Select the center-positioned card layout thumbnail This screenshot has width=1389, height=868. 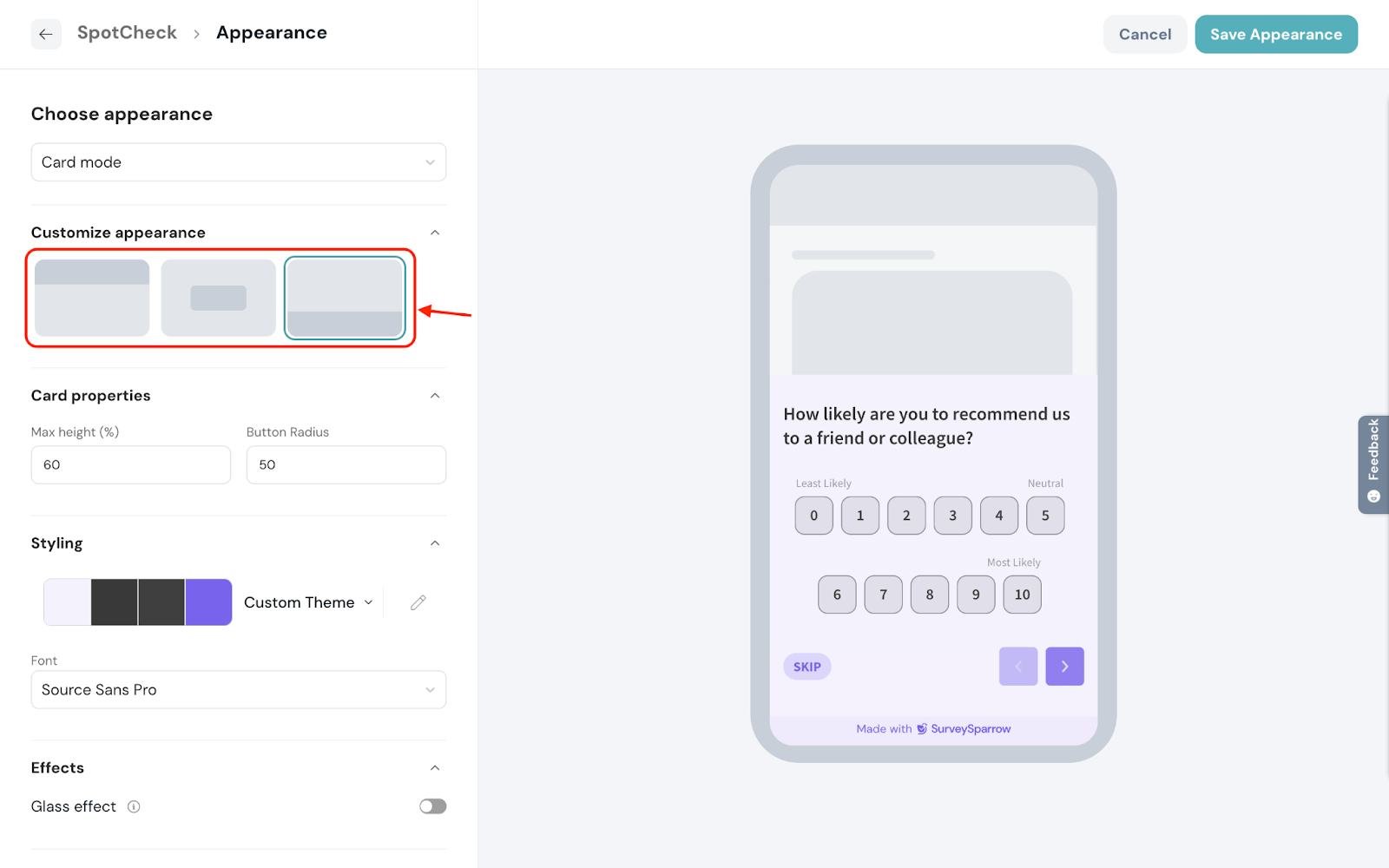[x=218, y=298]
